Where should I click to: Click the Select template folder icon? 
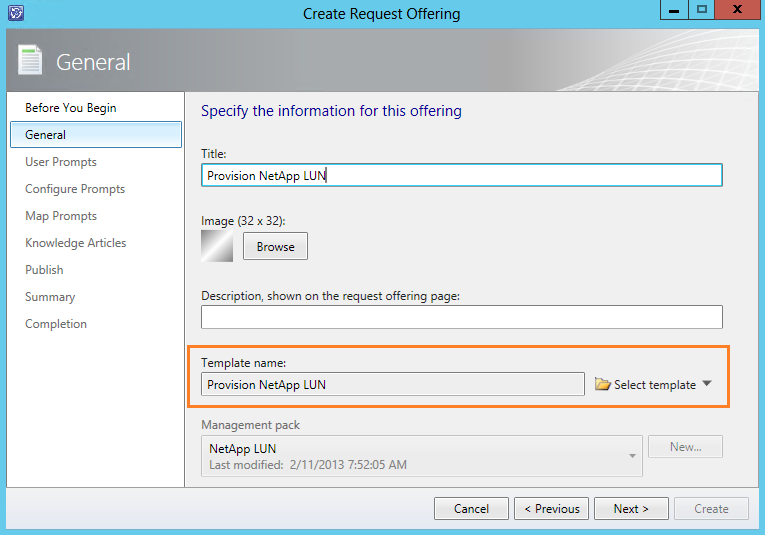point(603,384)
